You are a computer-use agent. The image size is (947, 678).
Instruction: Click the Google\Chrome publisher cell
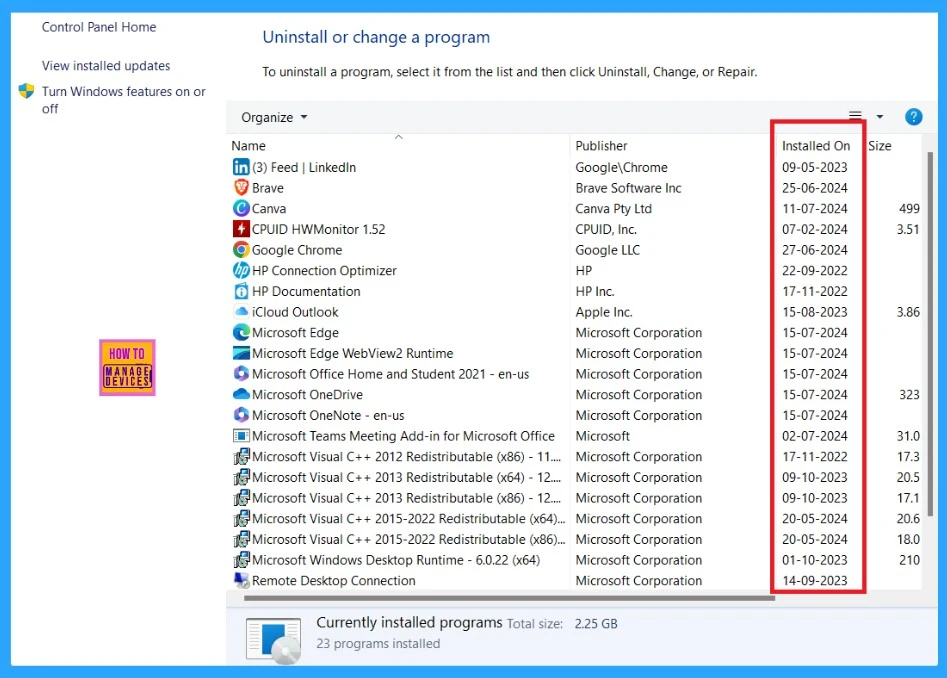point(621,167)
